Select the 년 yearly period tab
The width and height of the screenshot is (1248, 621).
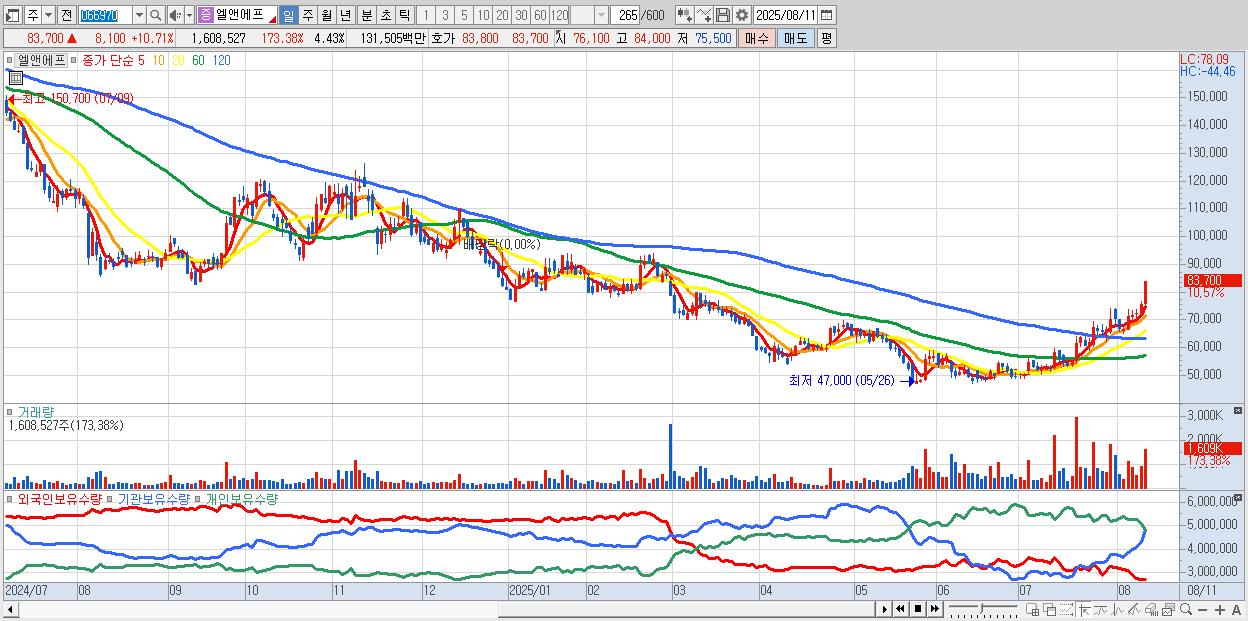pos(346,15)
